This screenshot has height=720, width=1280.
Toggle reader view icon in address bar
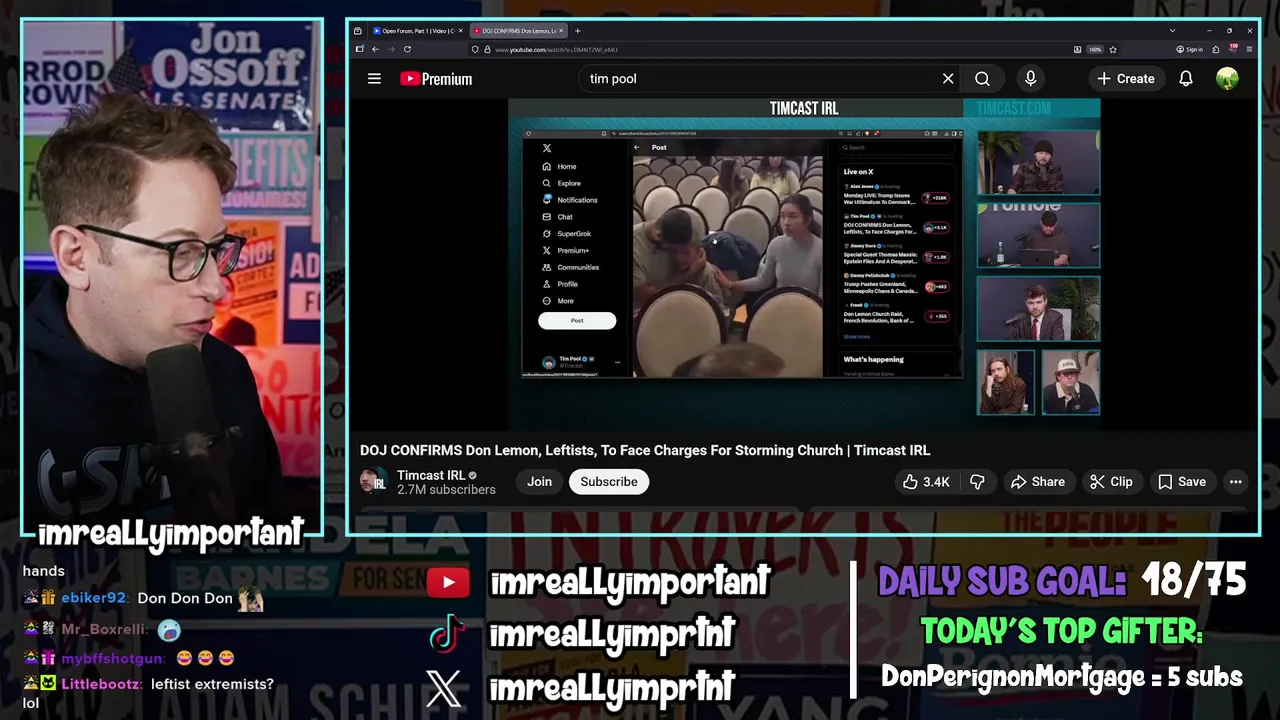coord(1077,49)
